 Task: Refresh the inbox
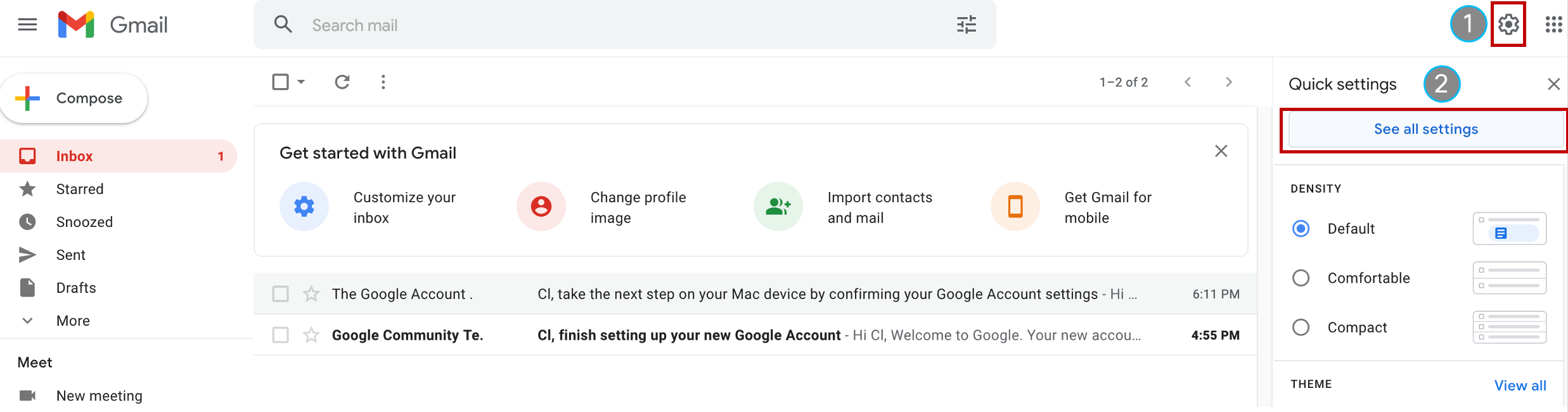click(342, 82)
